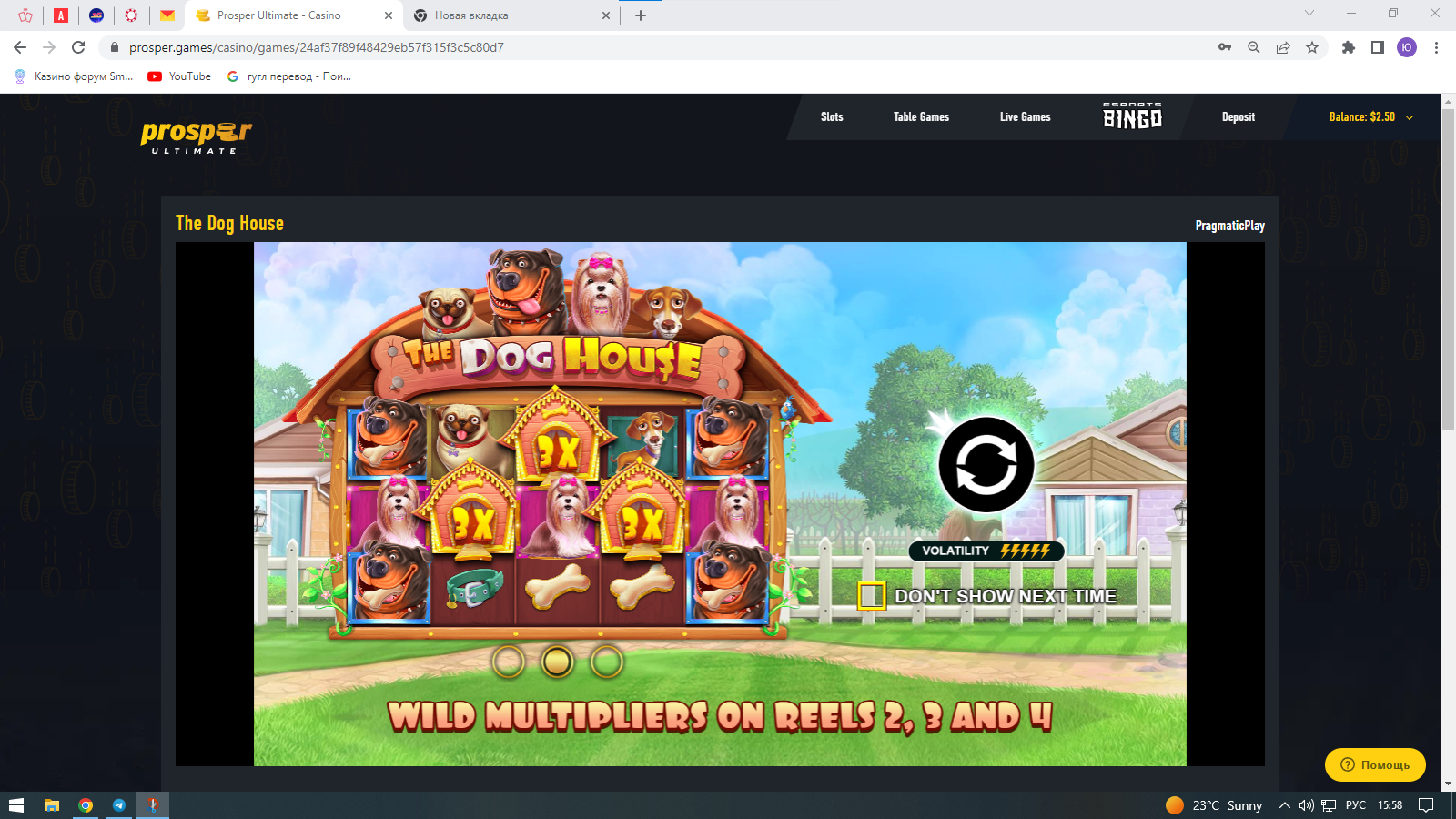Open the Windows notification center
Screen dimensions: 1456x819
(x=1426, y=805)
